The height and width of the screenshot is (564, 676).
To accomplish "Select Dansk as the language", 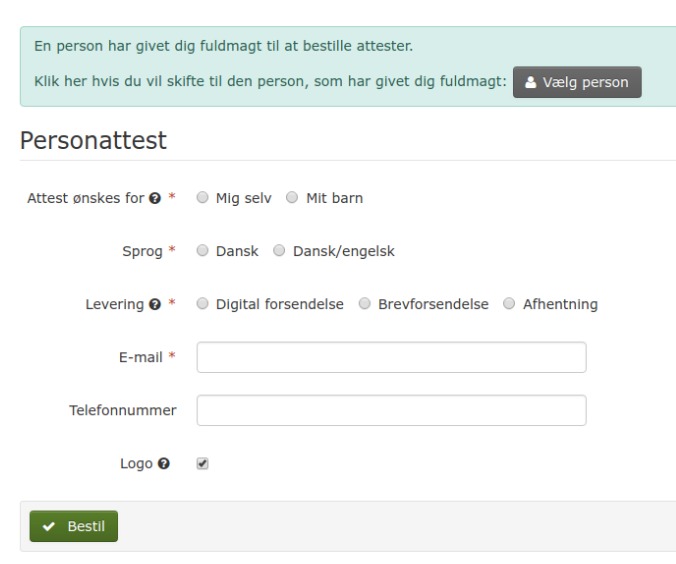I will (x=202, y=251).
